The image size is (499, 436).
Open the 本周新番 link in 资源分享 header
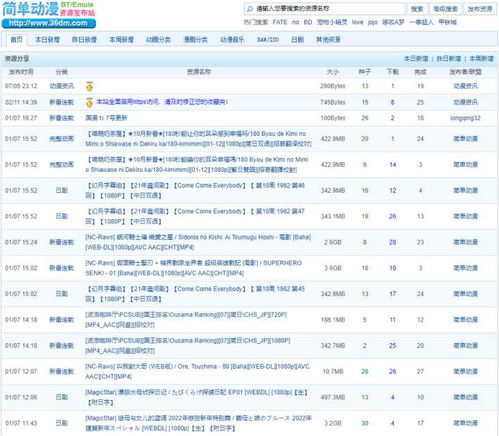pos(481,59)
